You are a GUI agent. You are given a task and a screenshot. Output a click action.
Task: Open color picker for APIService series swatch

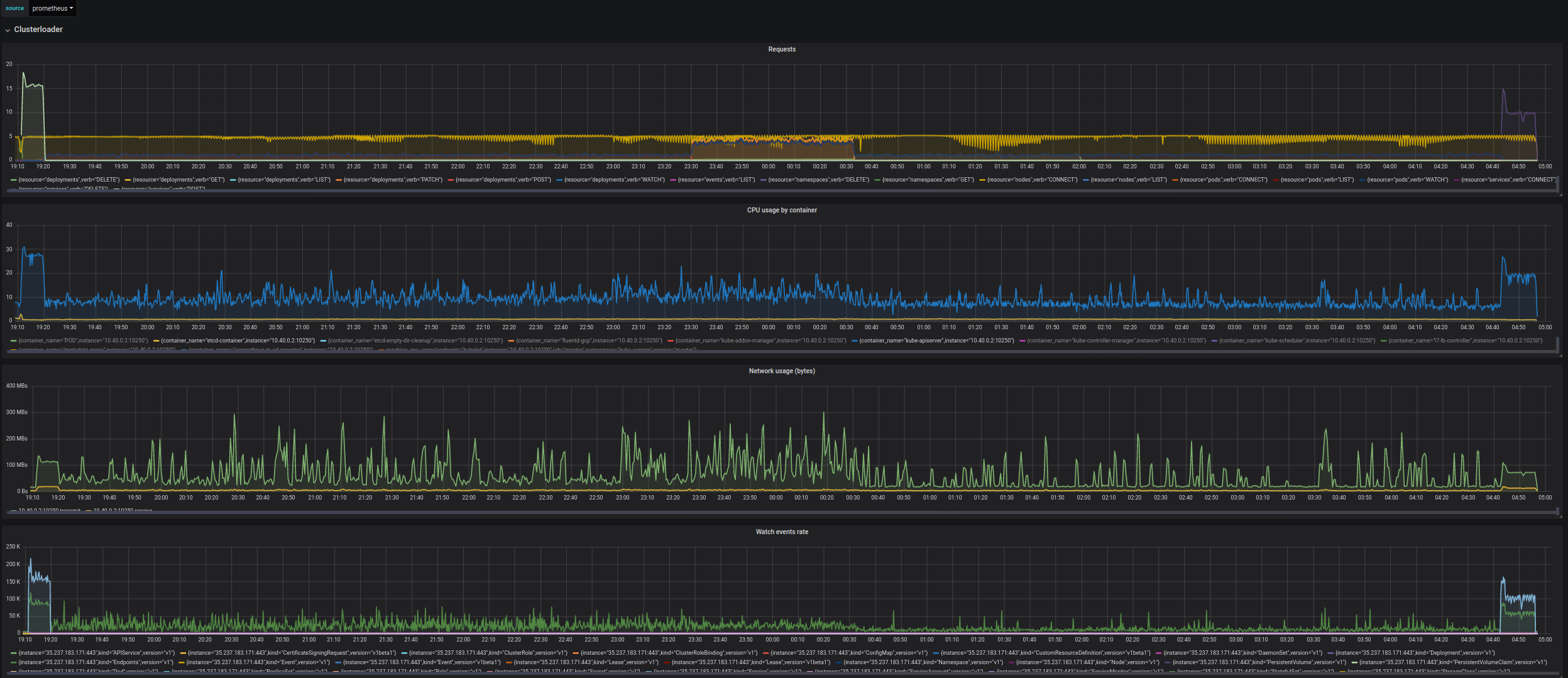pyautogui.click(x=14, y=653)
